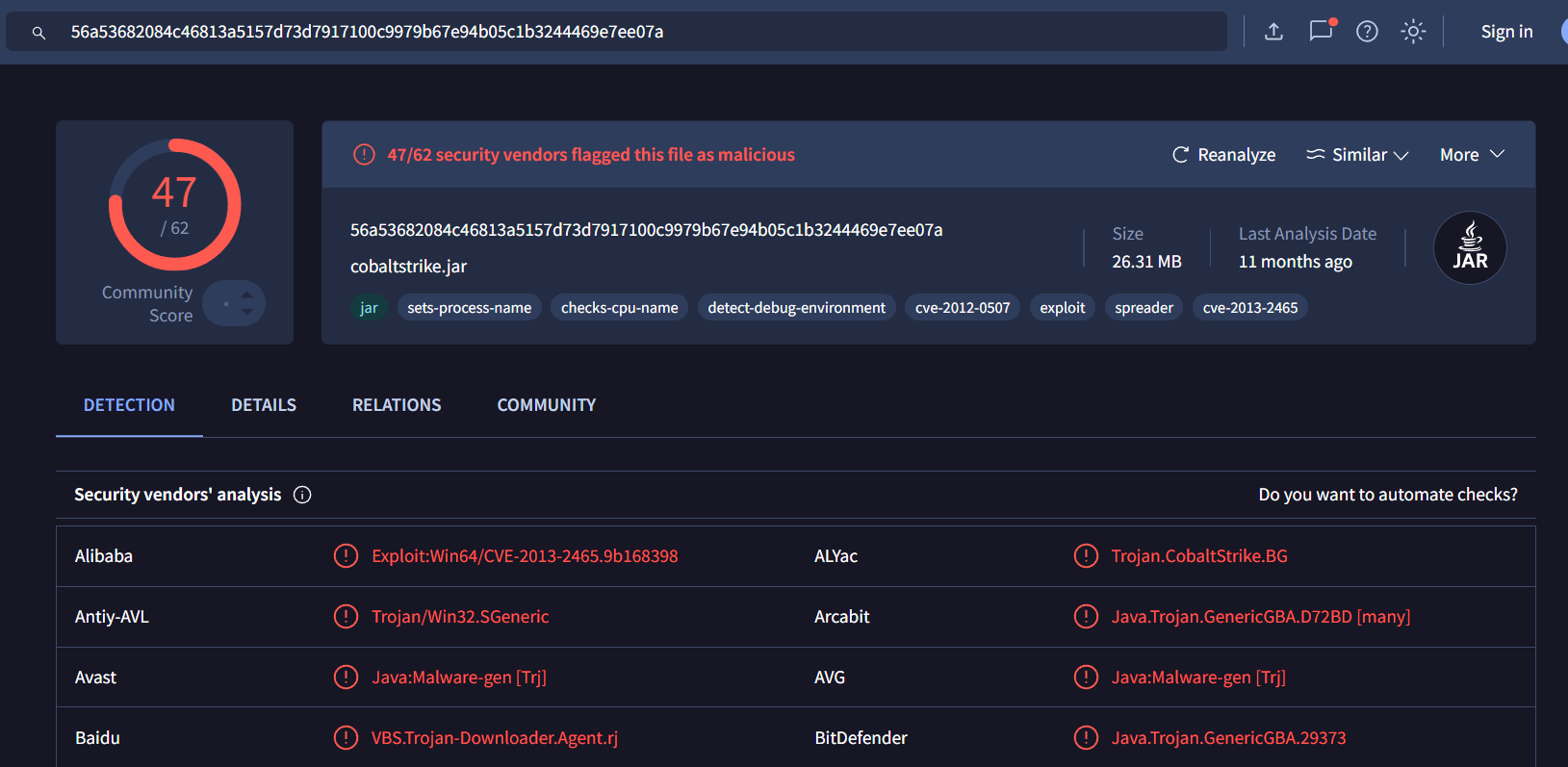This screenshot has height=767, width=1568.
Task: Switch to the RELATIONS tab
Action: pyautogui.click(x=397, y=405)
